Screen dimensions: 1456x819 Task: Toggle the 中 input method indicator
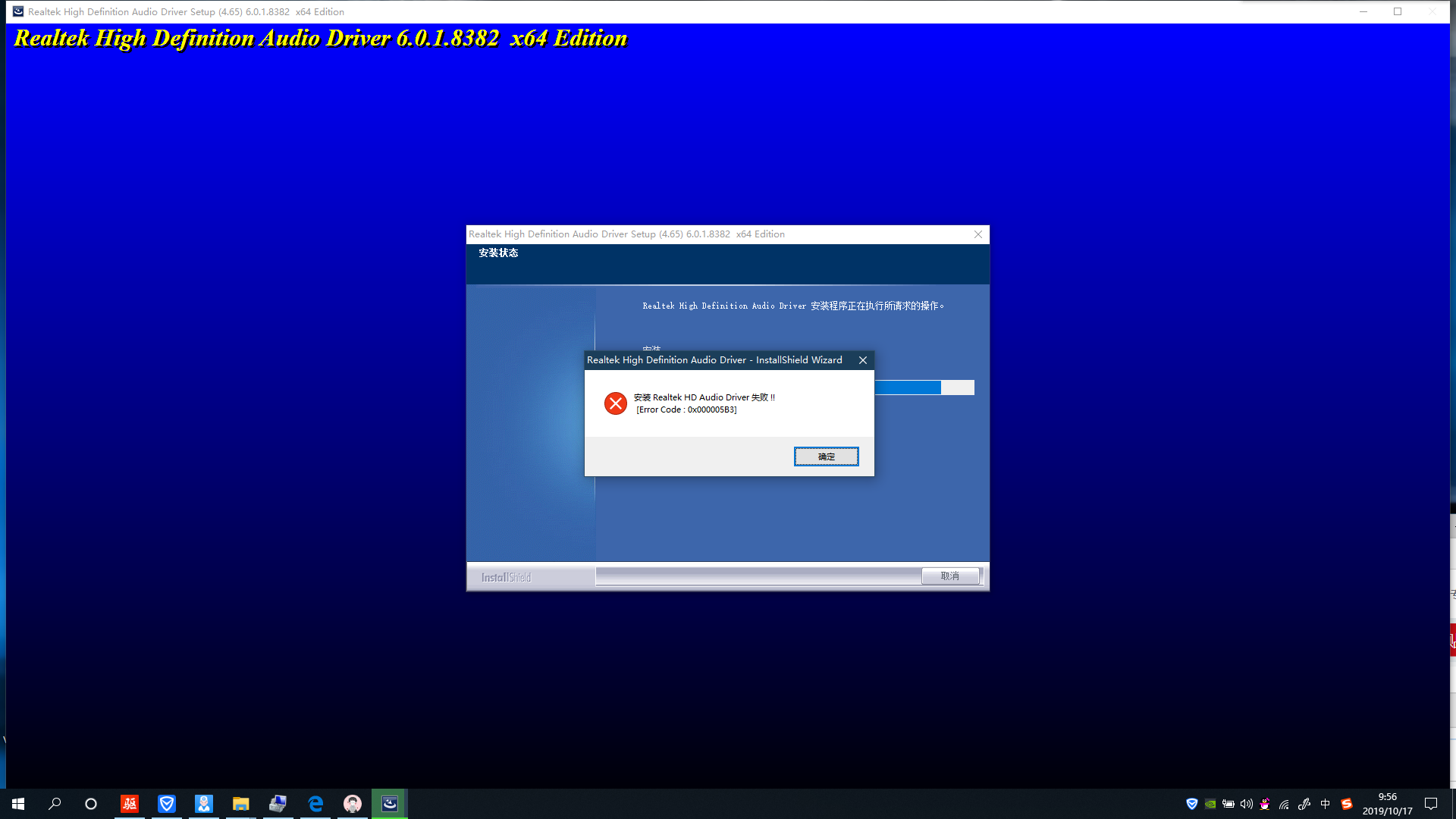(1326, 804)
